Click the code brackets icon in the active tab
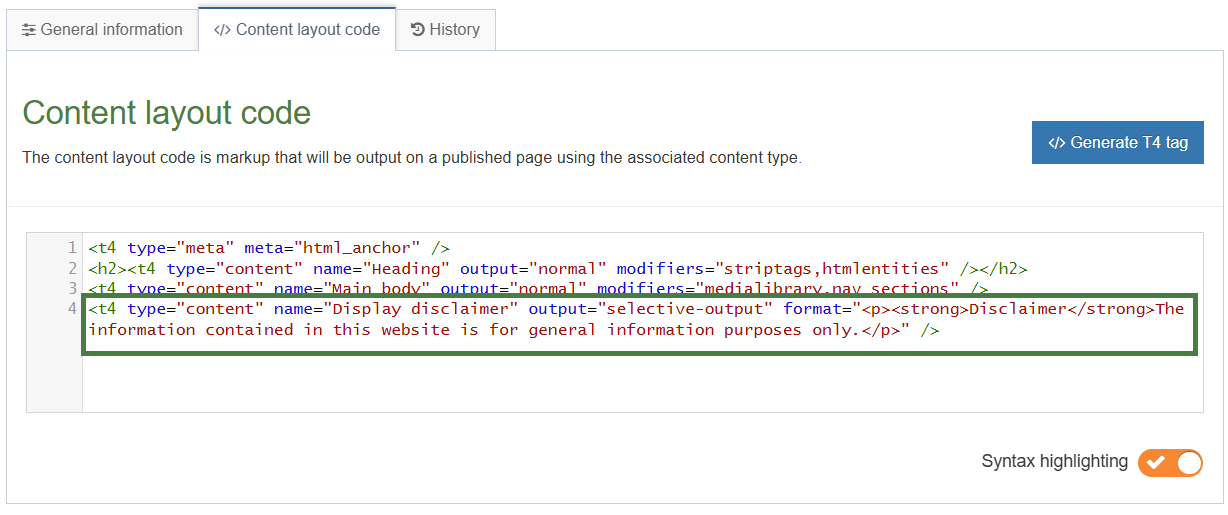1228x515 pixels. tap(222, 30)
